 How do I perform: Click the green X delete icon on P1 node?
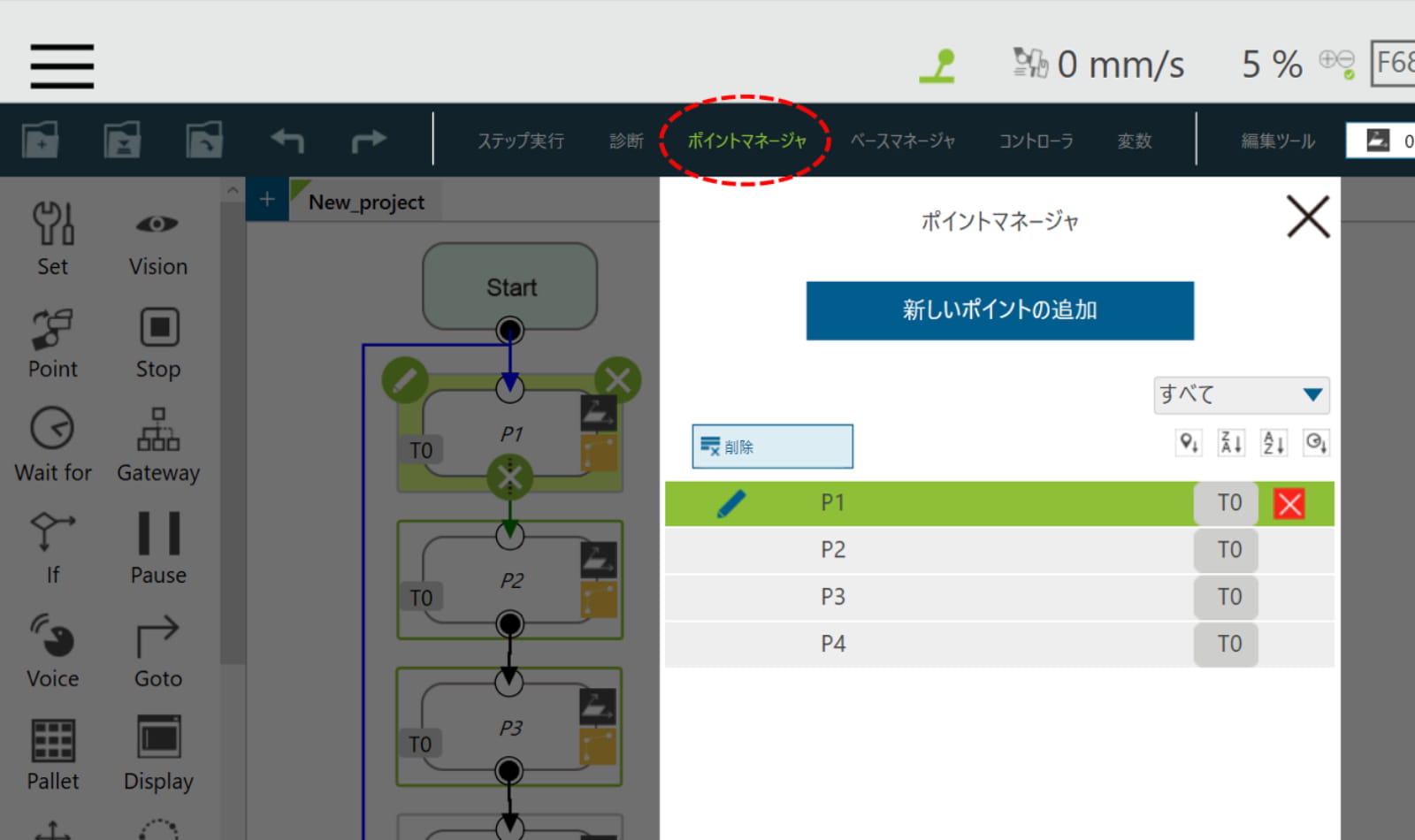(x=617, y=380)
